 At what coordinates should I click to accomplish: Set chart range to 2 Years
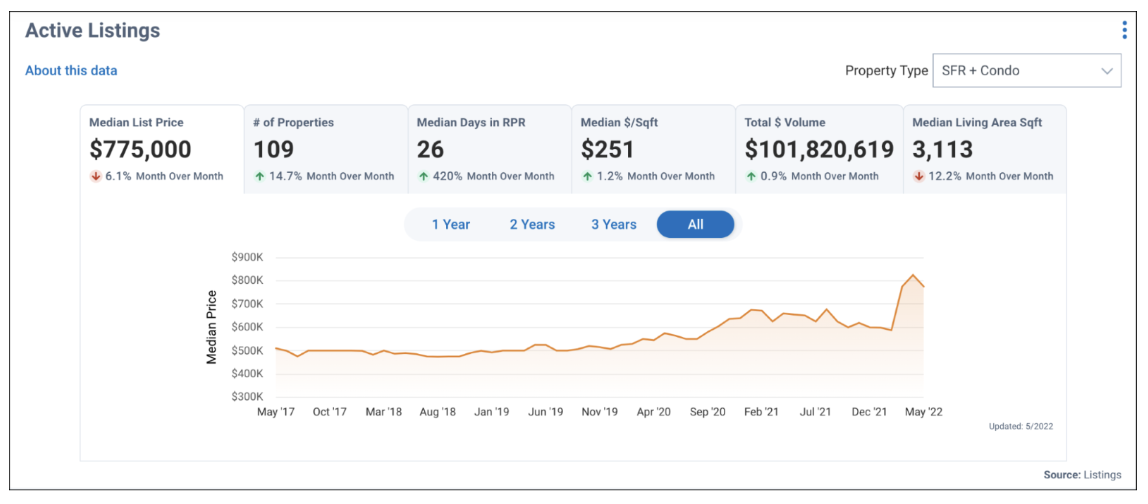(x=532, y=225)
